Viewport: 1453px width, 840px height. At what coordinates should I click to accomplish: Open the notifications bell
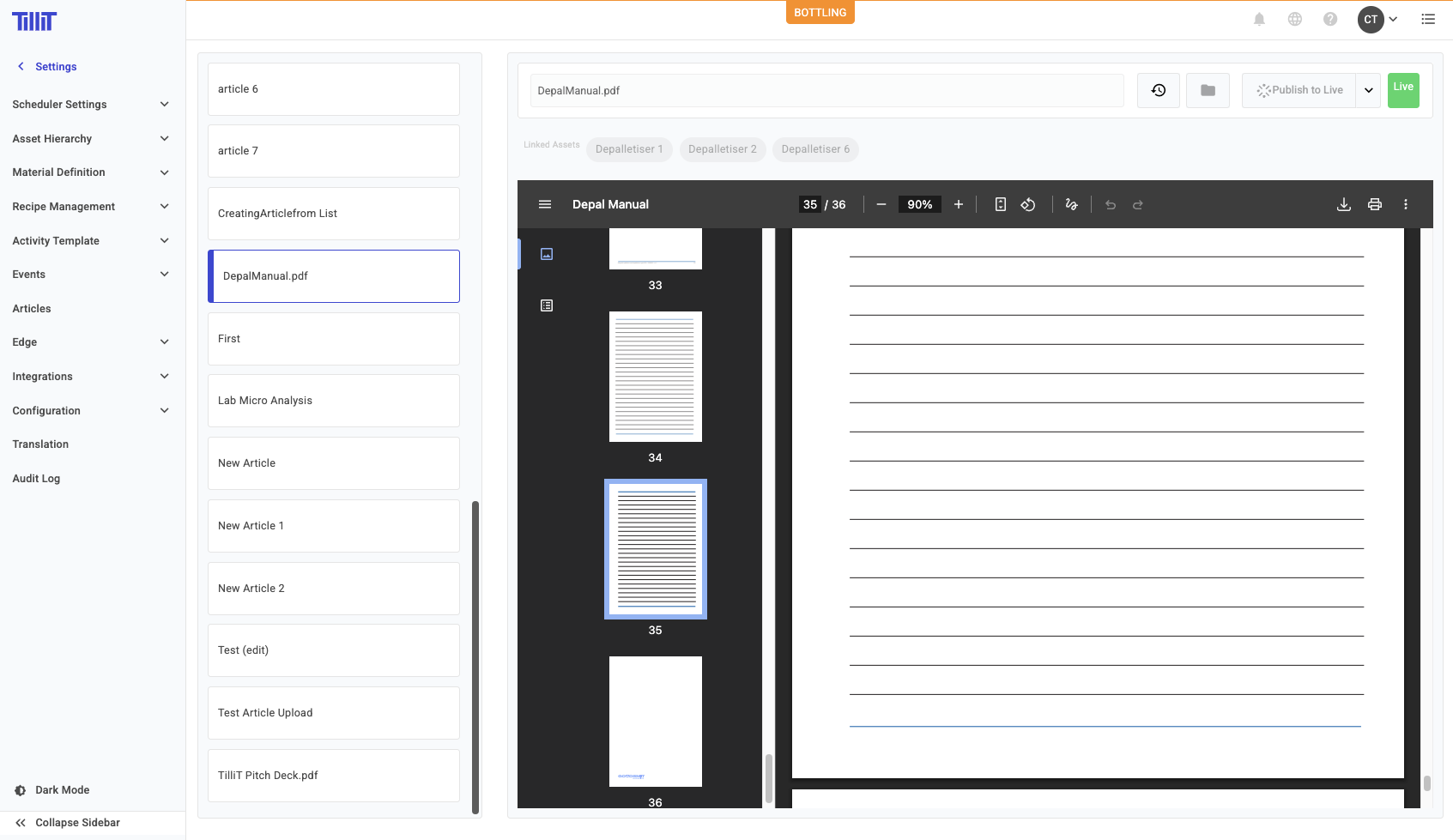click(x=1259, y=19)
